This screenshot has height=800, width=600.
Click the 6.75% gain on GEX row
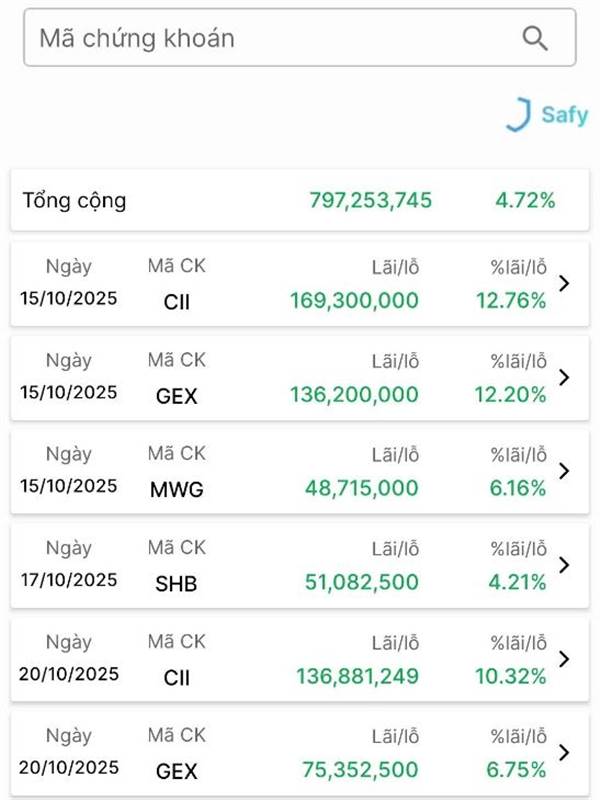[519, 770]
